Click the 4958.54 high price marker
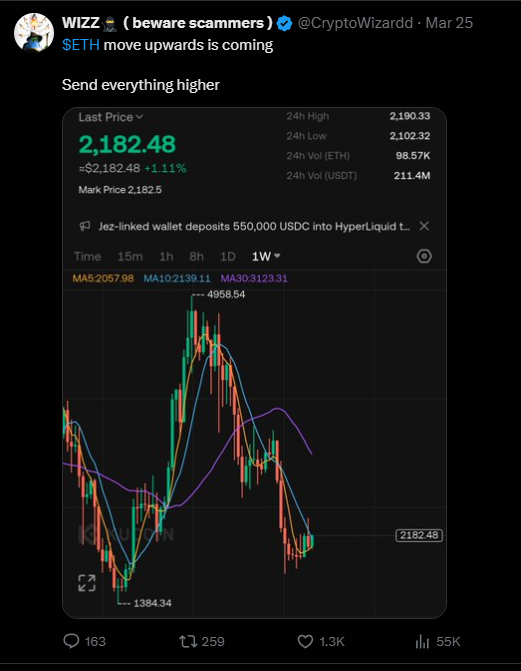Viewport: 521px width, 671px height. coord(226,294)
